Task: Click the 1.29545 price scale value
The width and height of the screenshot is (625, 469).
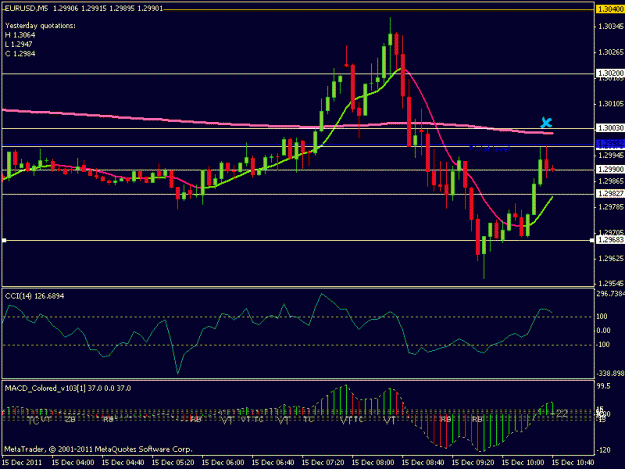Action: [x=611, y=283]
